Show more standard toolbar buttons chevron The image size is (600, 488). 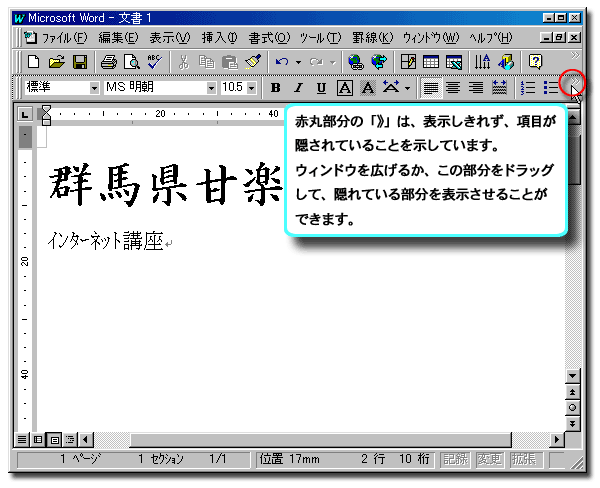coord(575,56)
